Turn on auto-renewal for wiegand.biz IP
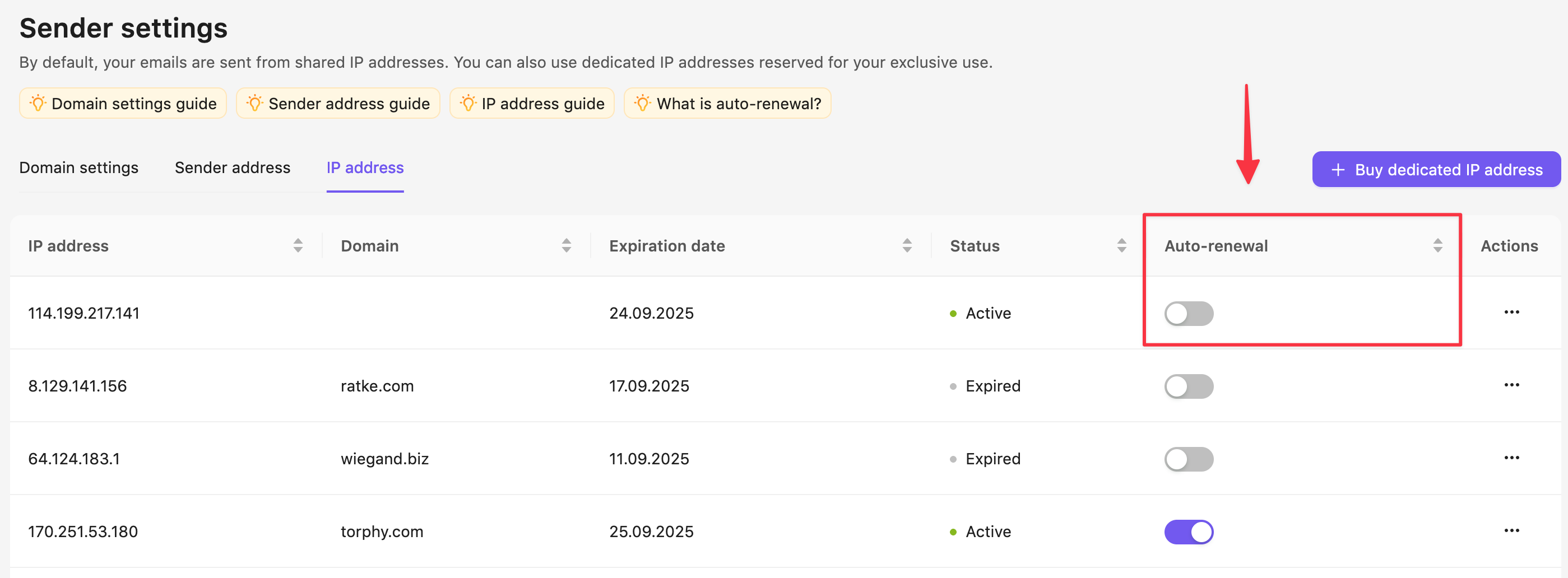 (1188, 459)
